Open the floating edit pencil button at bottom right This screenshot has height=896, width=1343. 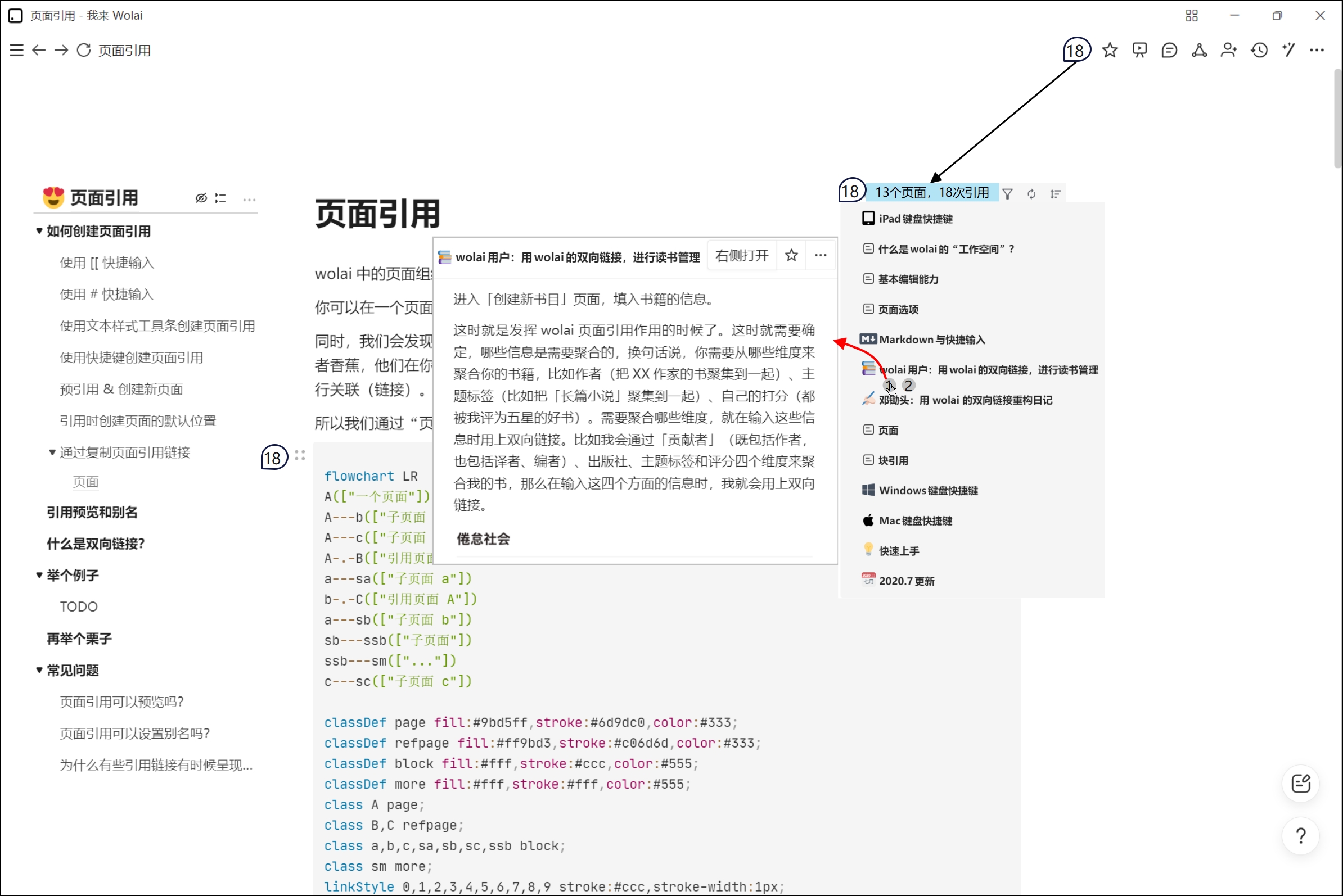[x=1300, y=784]
